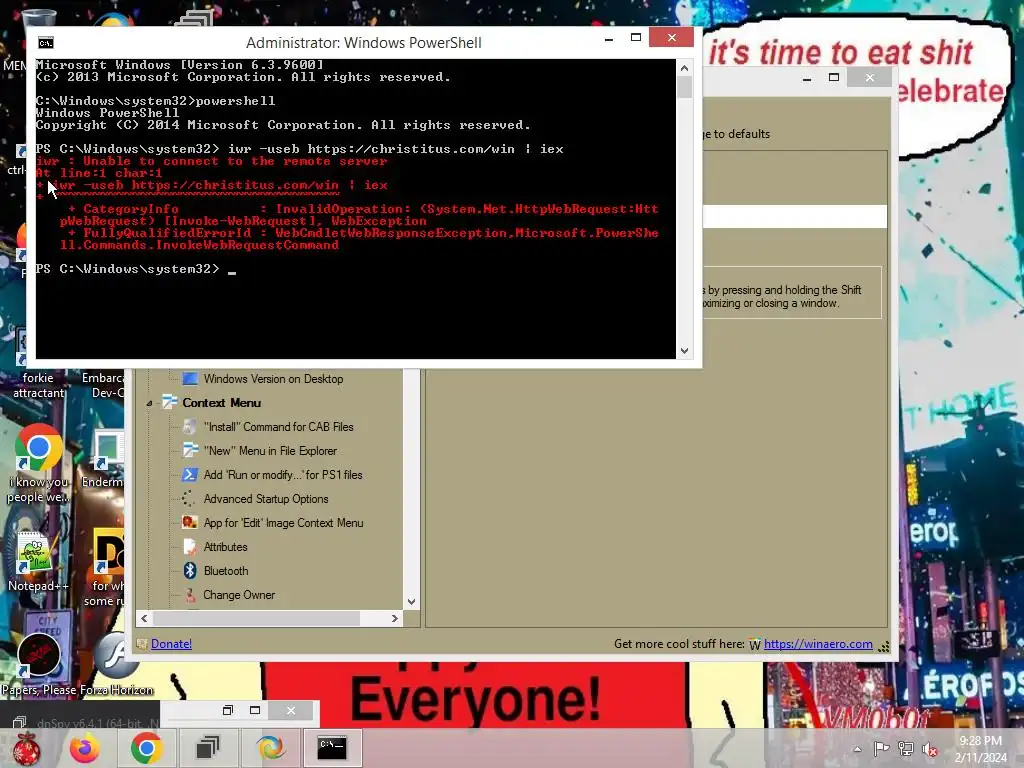Select Add 'Run or modify' for PS1 files

coord(283,475)
